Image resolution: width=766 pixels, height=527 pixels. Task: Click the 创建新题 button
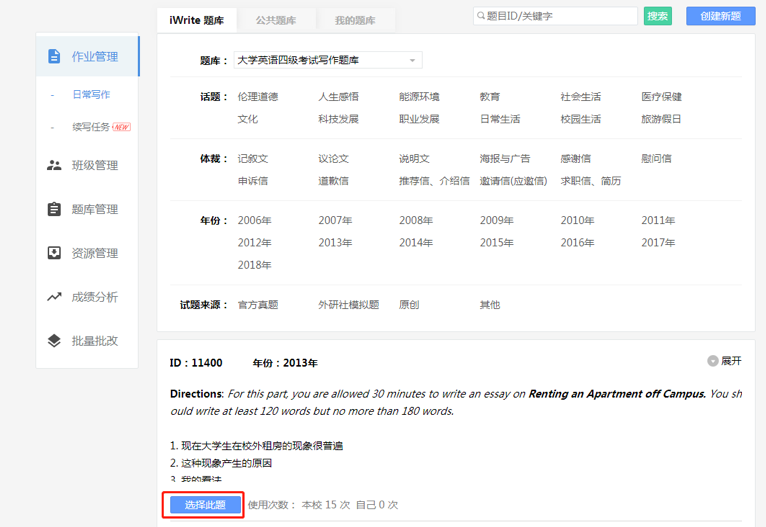coord(720,16)
